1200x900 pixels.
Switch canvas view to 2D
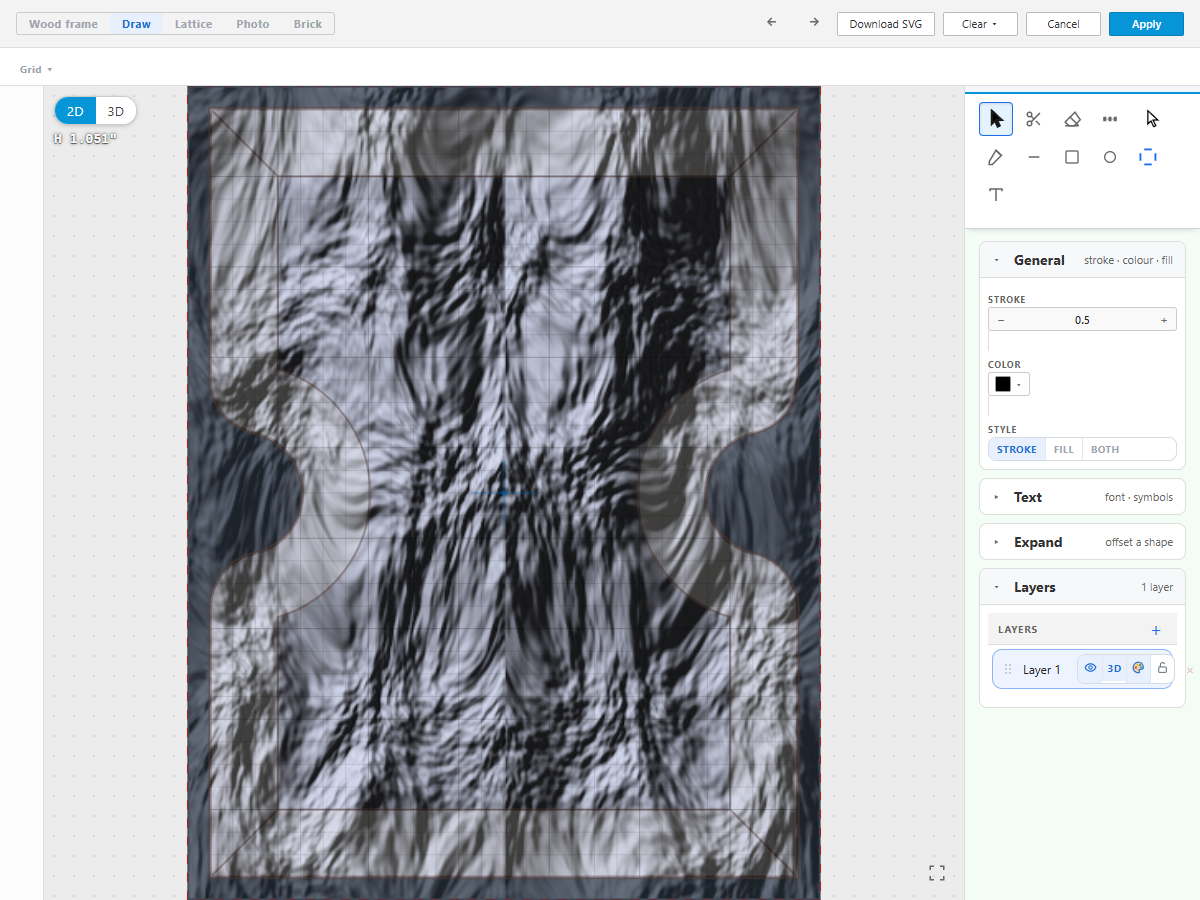(75, 111)
